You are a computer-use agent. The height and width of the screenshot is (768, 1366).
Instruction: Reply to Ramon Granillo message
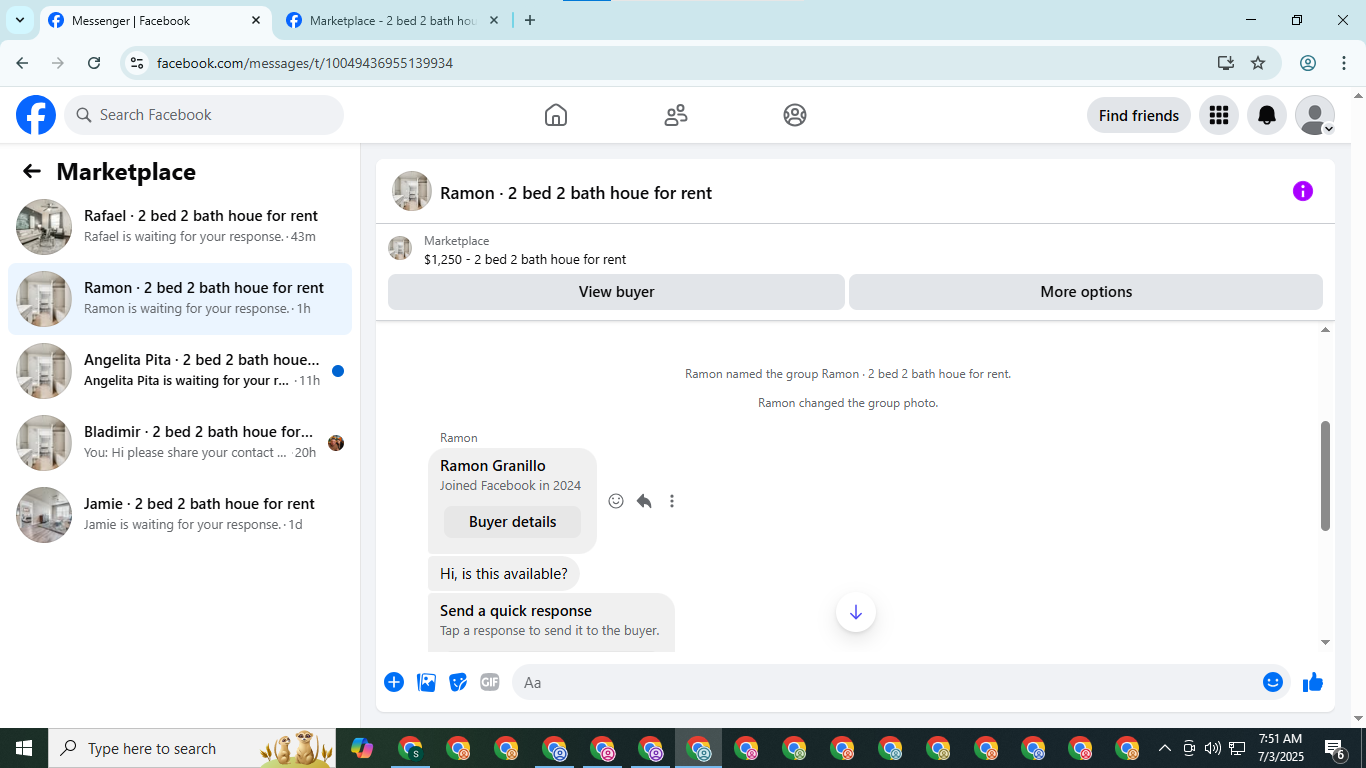click(x=644, y=501)
